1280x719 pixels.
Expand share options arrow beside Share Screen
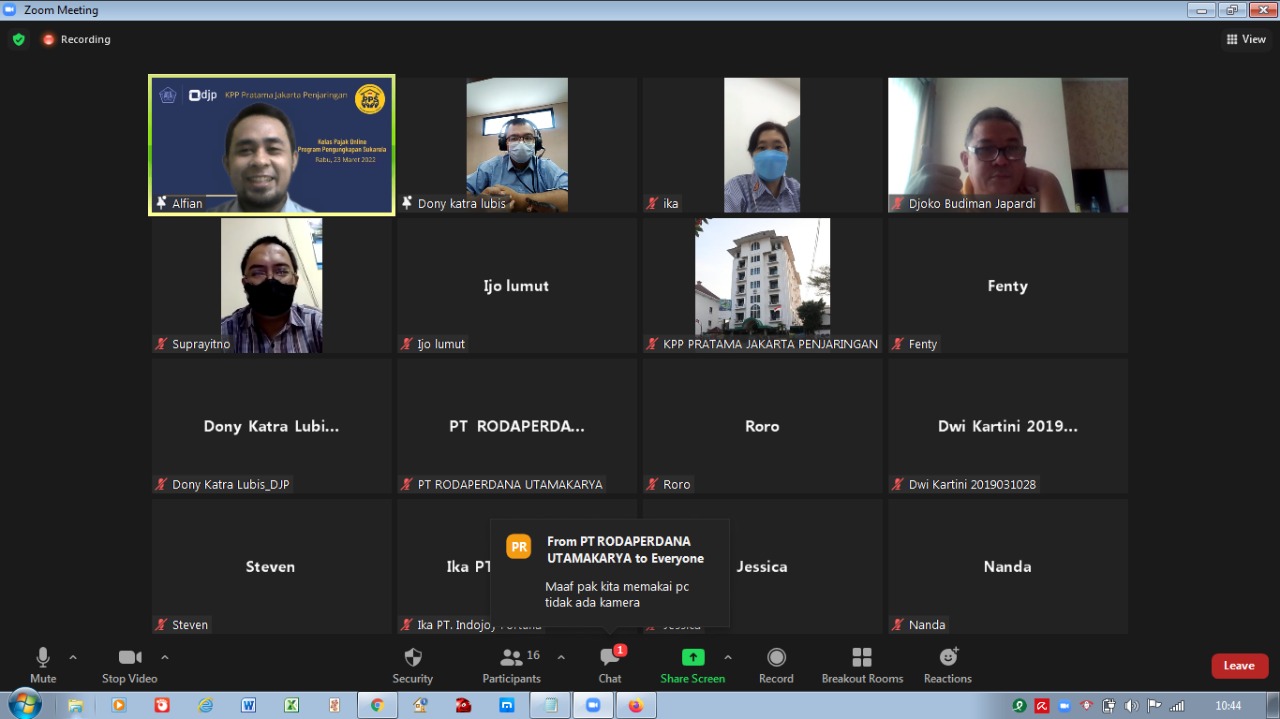[728, 657]
